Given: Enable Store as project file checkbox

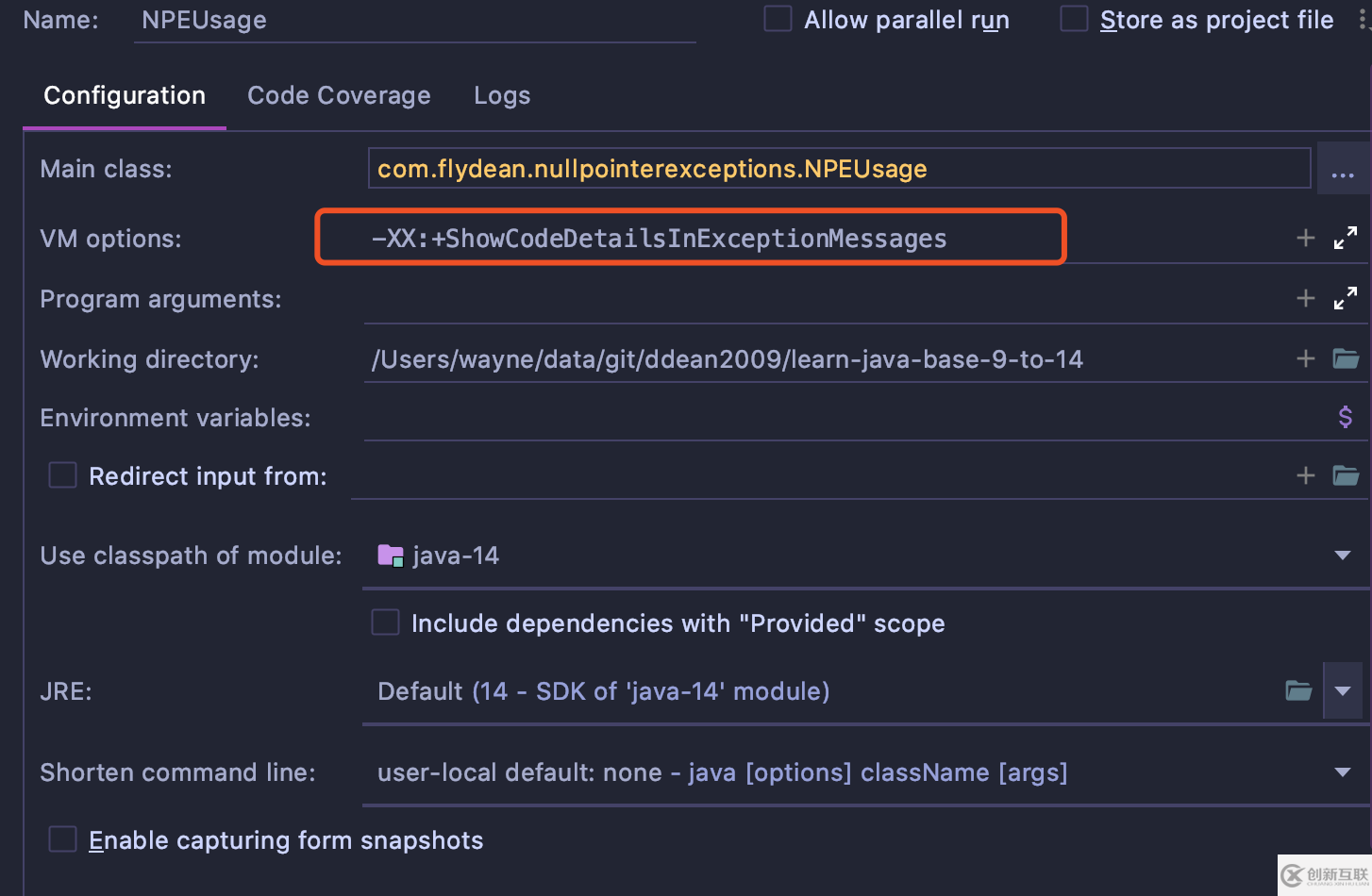Looking at the screenshot, I should coord(1074,19).
